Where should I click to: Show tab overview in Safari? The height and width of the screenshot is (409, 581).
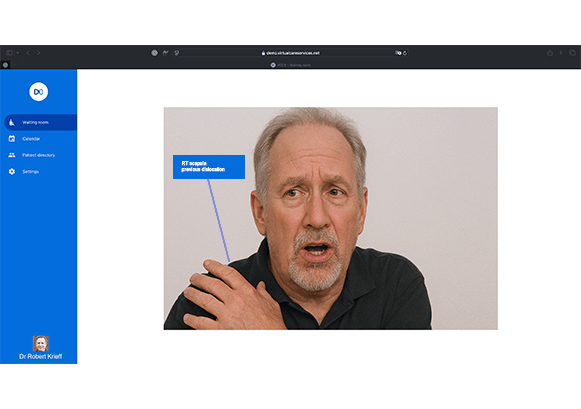[572, 53]
